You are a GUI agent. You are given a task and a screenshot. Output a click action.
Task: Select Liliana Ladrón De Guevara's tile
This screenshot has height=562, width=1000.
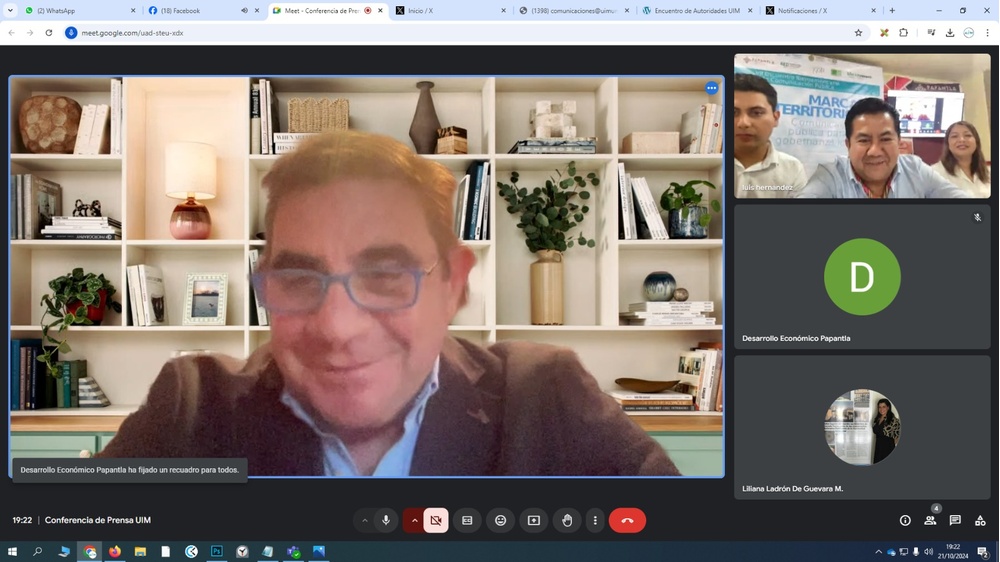(x=862, y=427)
